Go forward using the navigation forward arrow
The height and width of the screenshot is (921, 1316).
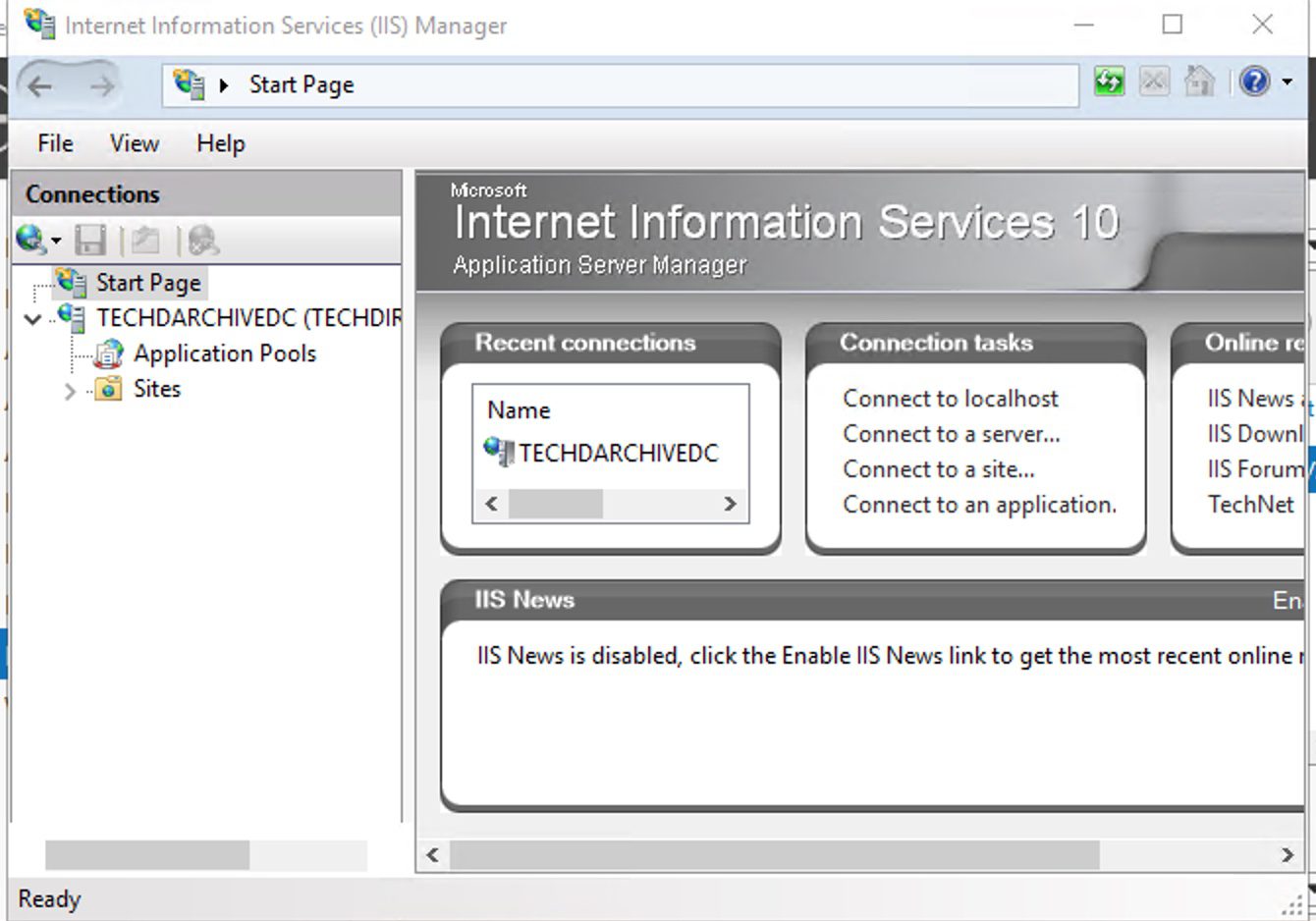(x=101, y=85)
